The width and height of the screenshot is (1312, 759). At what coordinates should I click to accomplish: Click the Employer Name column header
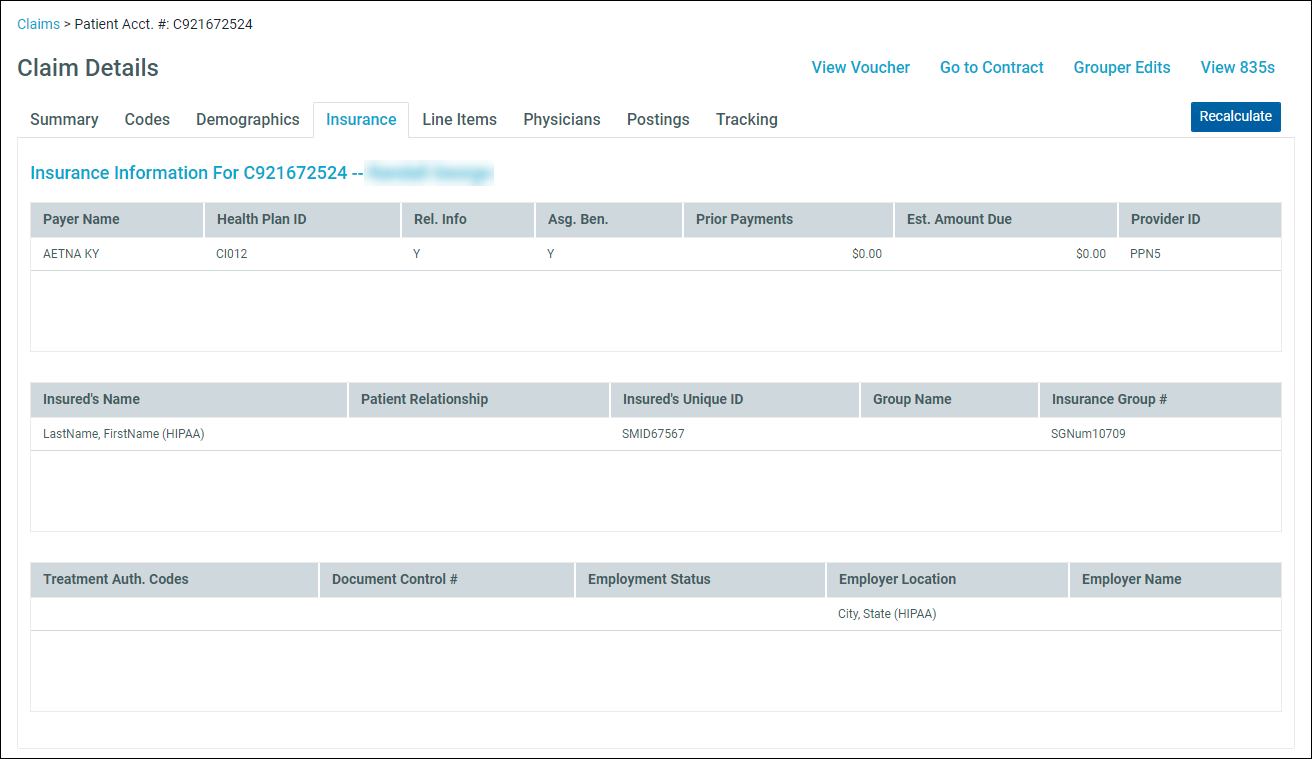click(x=1175, y=580)
